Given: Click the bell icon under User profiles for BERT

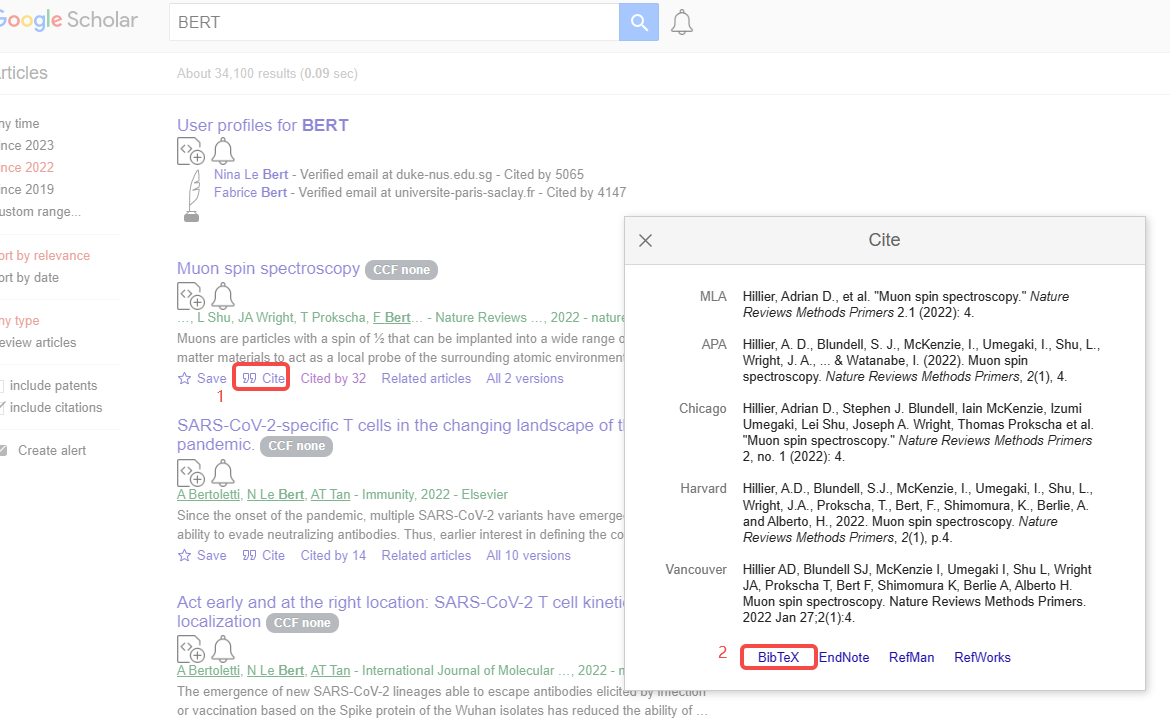Looking at the screenshot, I should [x=223, y=151].
